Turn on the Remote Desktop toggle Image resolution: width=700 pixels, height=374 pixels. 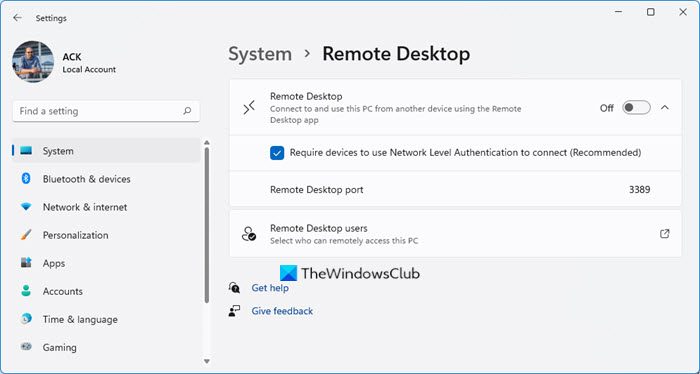[636, 108]
